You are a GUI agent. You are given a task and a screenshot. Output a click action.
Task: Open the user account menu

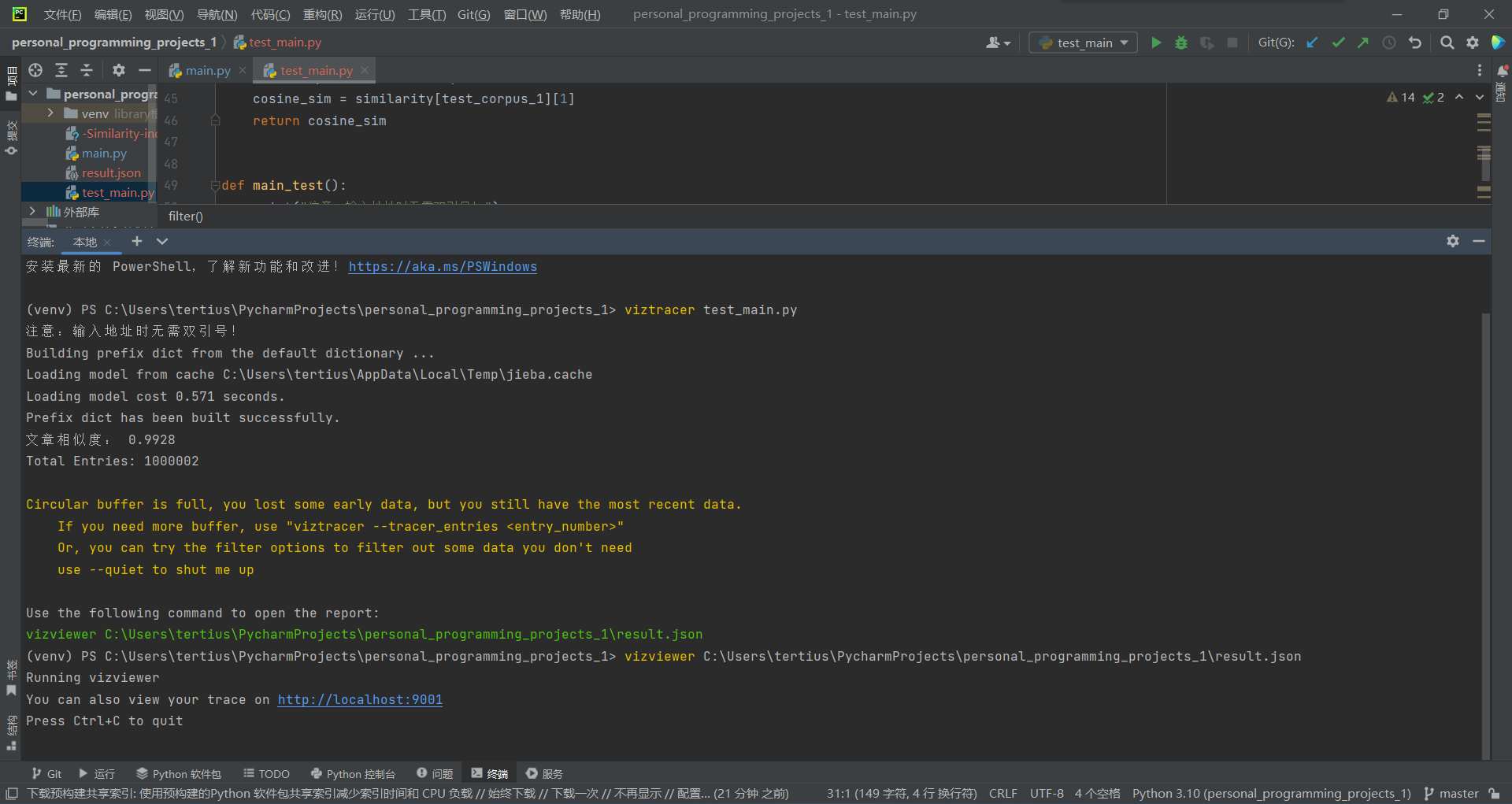(998, 43)
